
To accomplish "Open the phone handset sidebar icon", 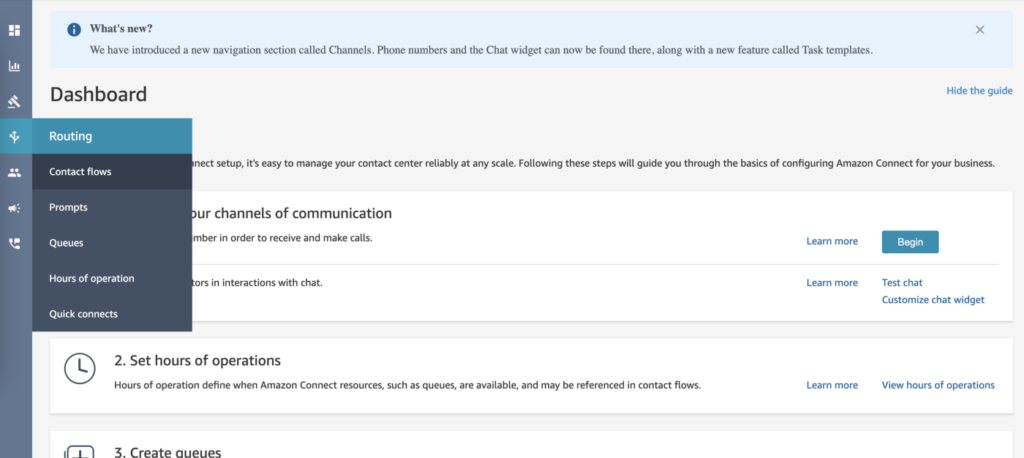I will [x=14, y=243].
